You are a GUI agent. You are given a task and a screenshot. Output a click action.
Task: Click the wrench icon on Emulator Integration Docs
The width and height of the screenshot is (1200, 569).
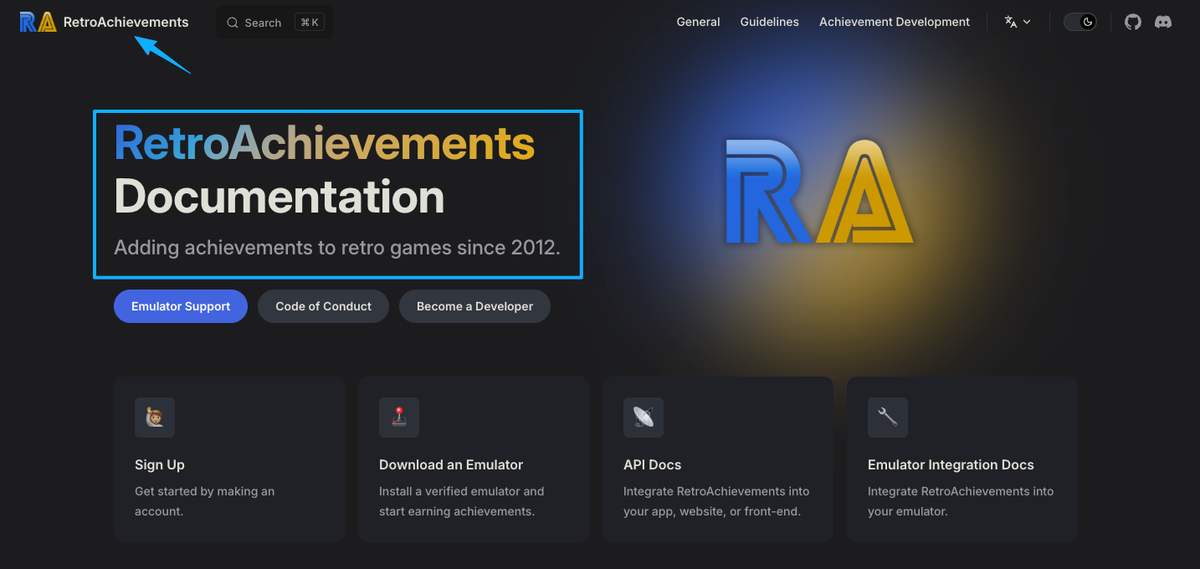tap(887, 417)
